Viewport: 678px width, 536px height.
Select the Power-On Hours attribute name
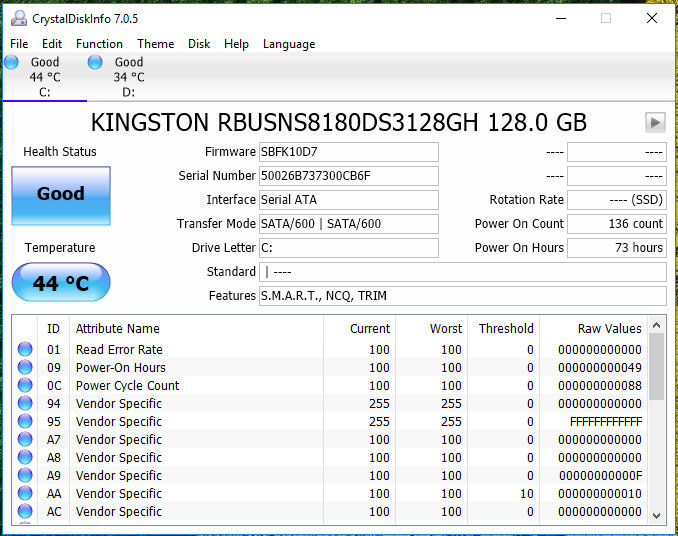tap(121, 367)
